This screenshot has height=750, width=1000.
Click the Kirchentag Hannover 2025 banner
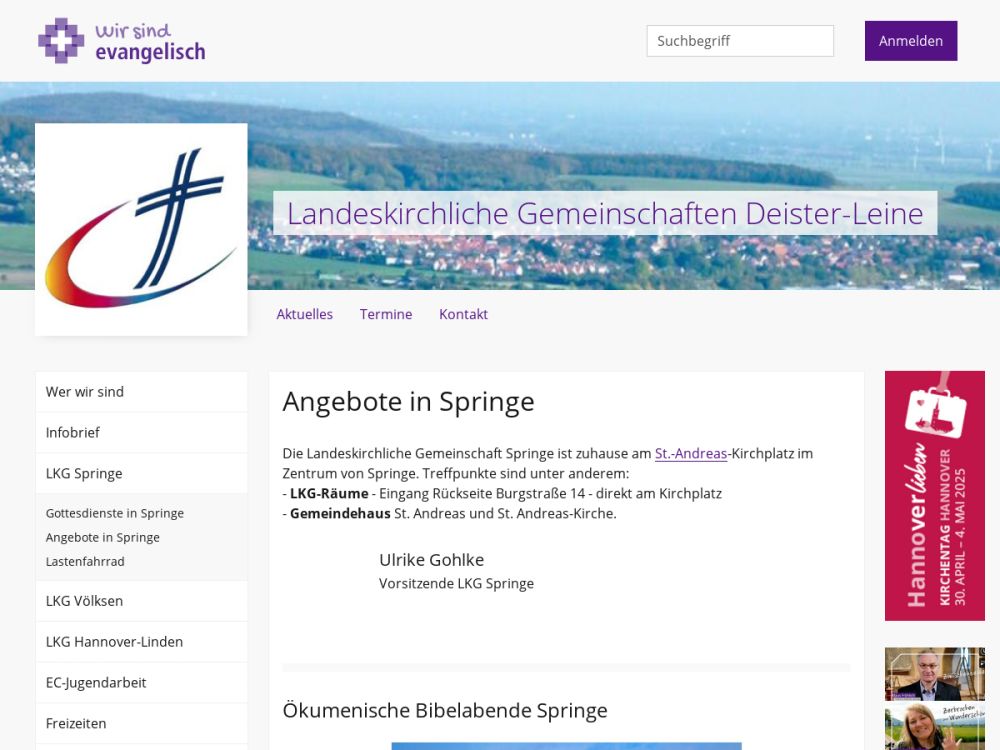coord(934,496)
